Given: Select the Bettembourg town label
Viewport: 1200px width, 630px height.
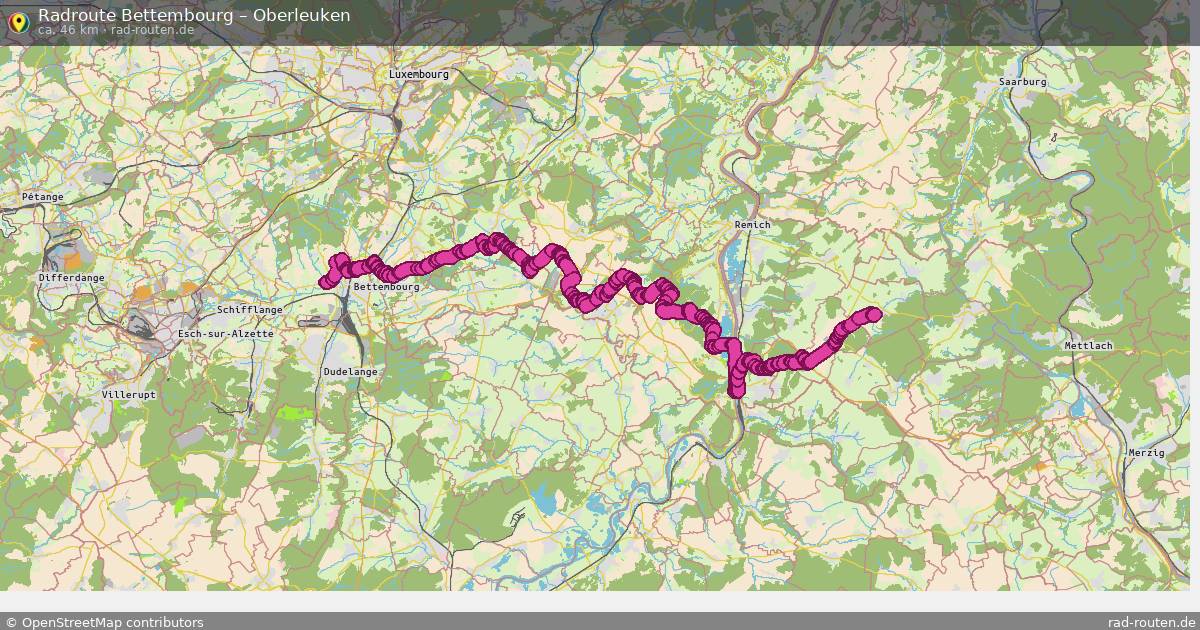Looking at the screenshot, I should pyautogui.click(x=386, y=286).
